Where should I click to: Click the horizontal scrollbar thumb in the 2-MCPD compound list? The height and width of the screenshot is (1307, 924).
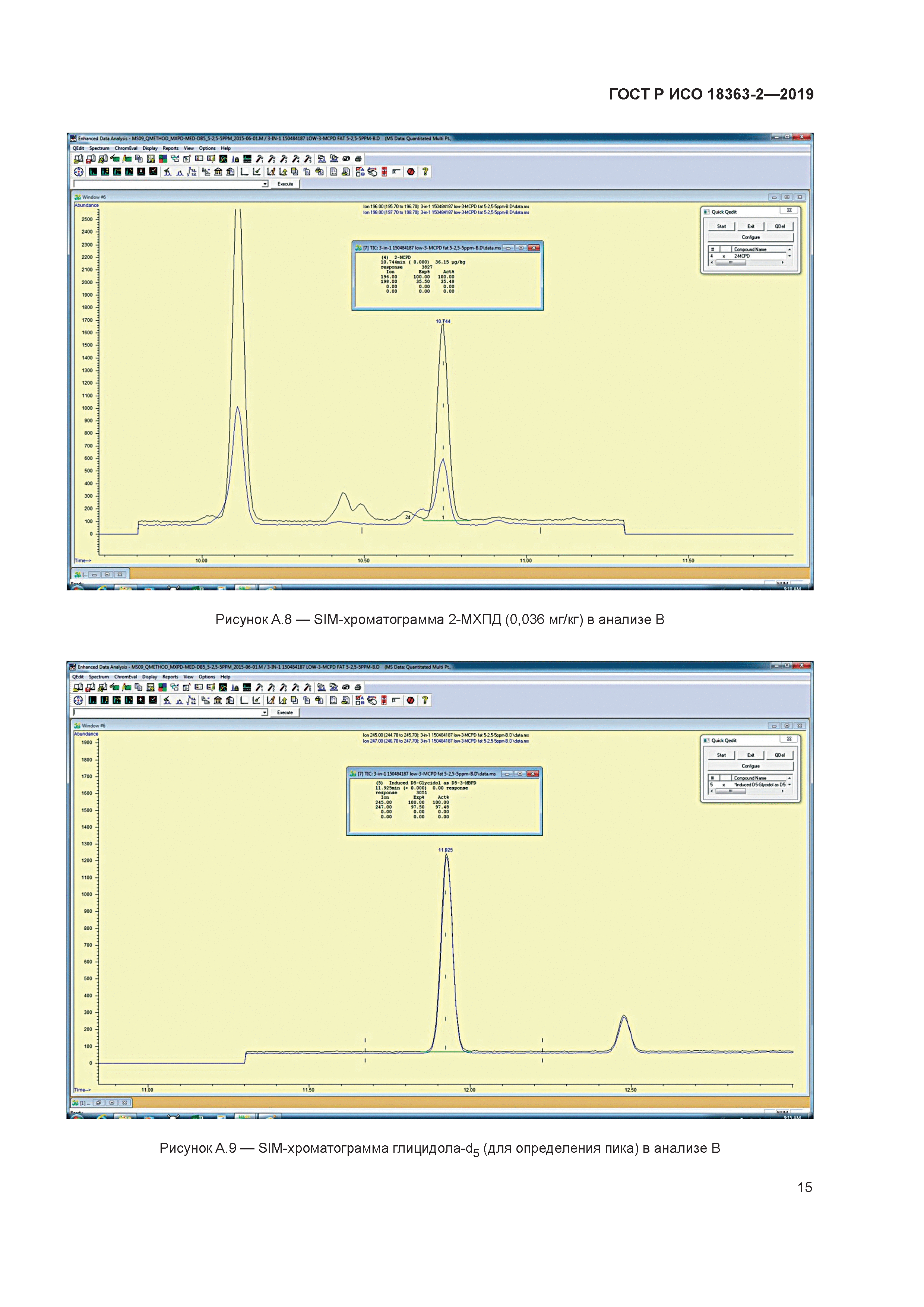pos(730,262)
